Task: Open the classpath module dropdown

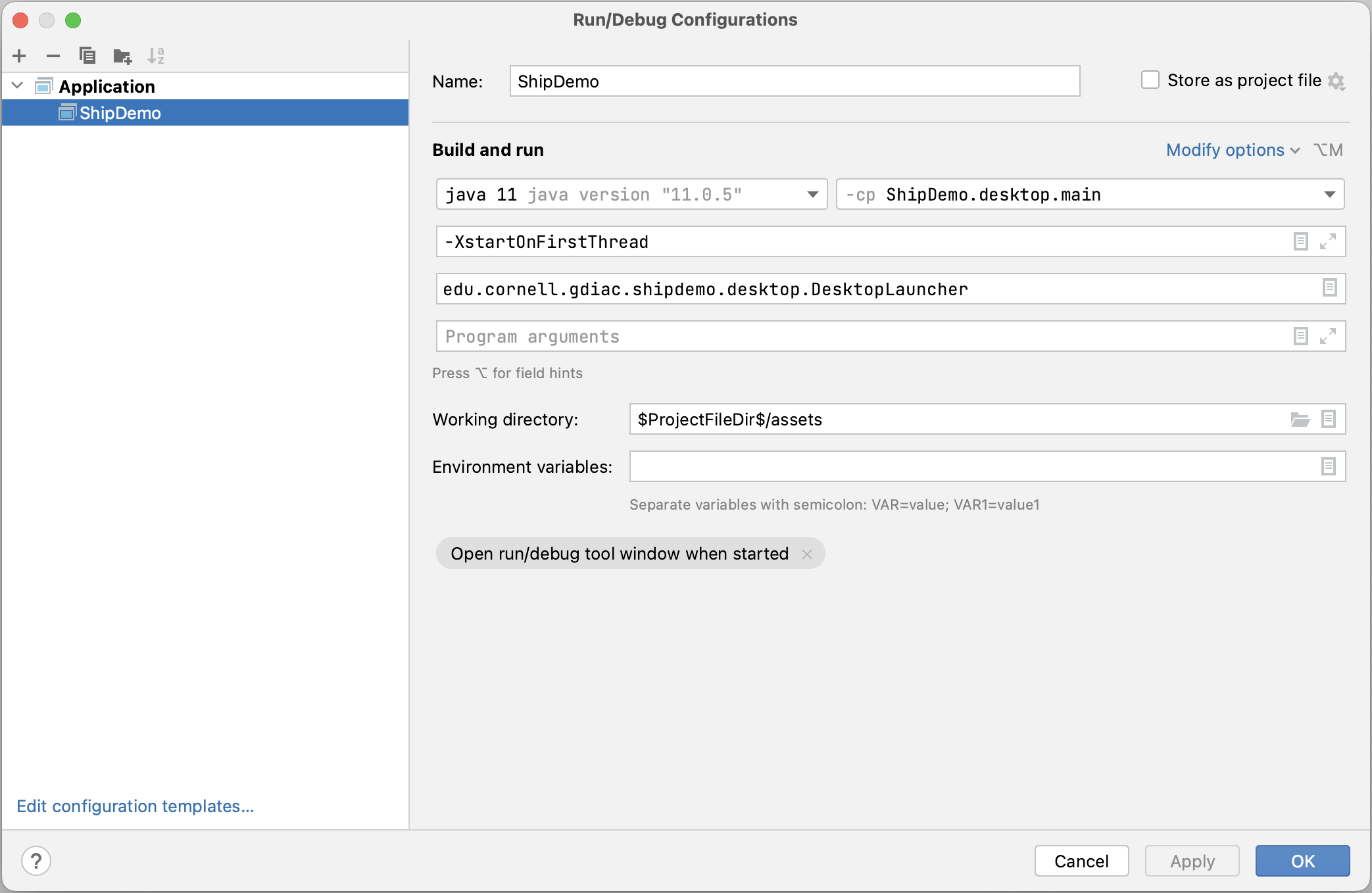Action: click(1329, 195)
